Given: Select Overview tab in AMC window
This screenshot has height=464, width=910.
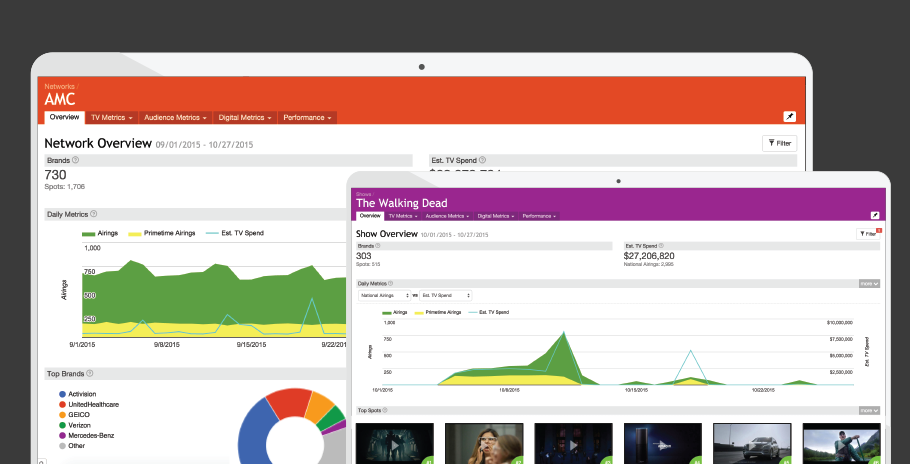Looking at the screenshot, I should (x=64, y=117).
